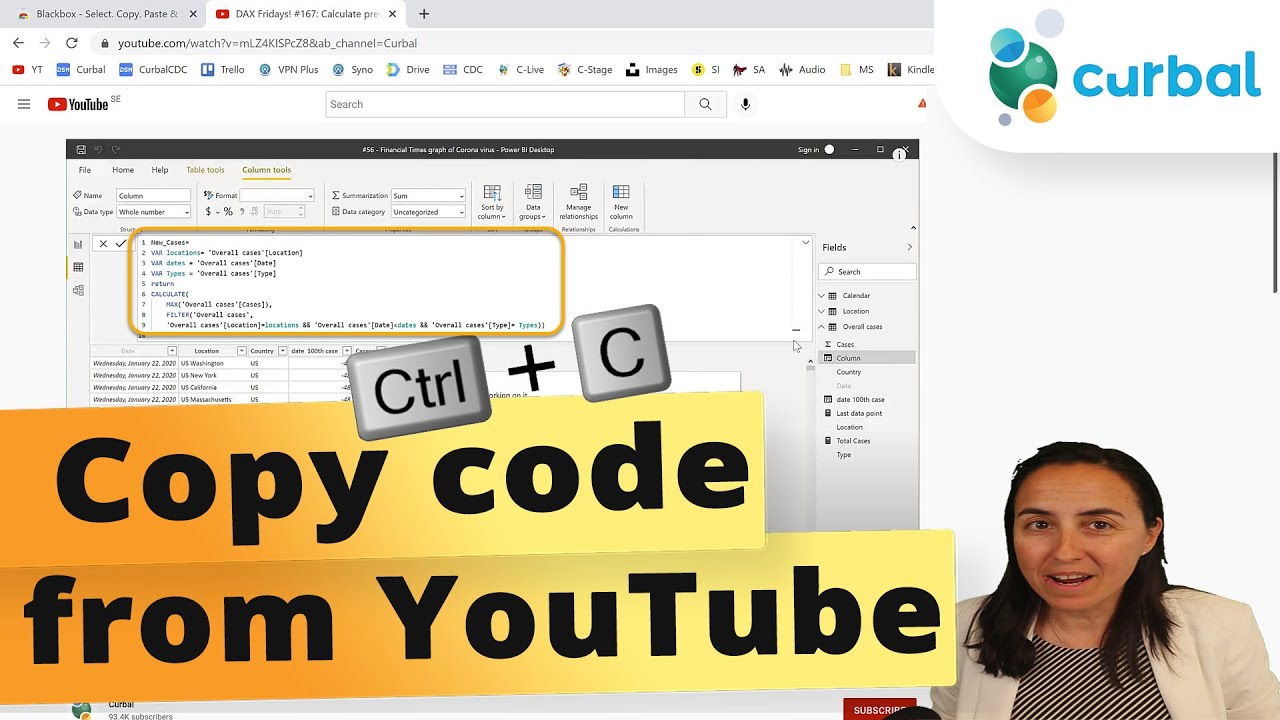Switch to Report view icon
Image resolution: width=1280 pixels, height=720 pixels.
(x=78, y=244)
